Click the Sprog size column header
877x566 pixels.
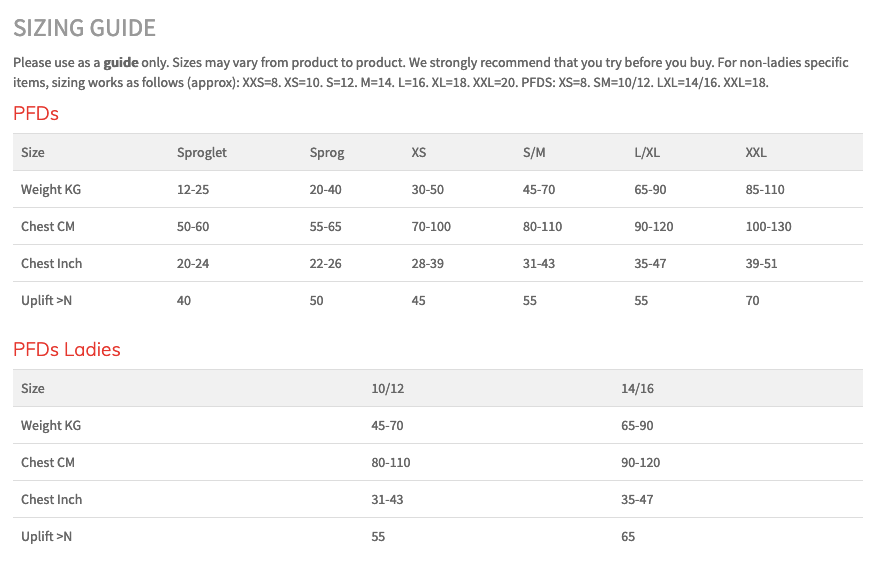click(327, 152)
